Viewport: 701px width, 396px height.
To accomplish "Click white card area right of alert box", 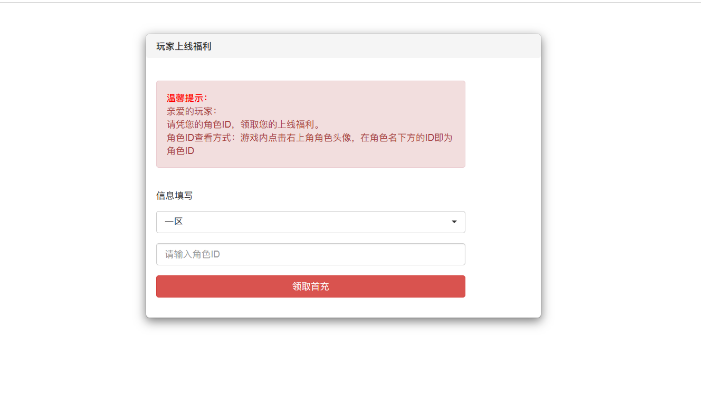I will coord(503,125).
